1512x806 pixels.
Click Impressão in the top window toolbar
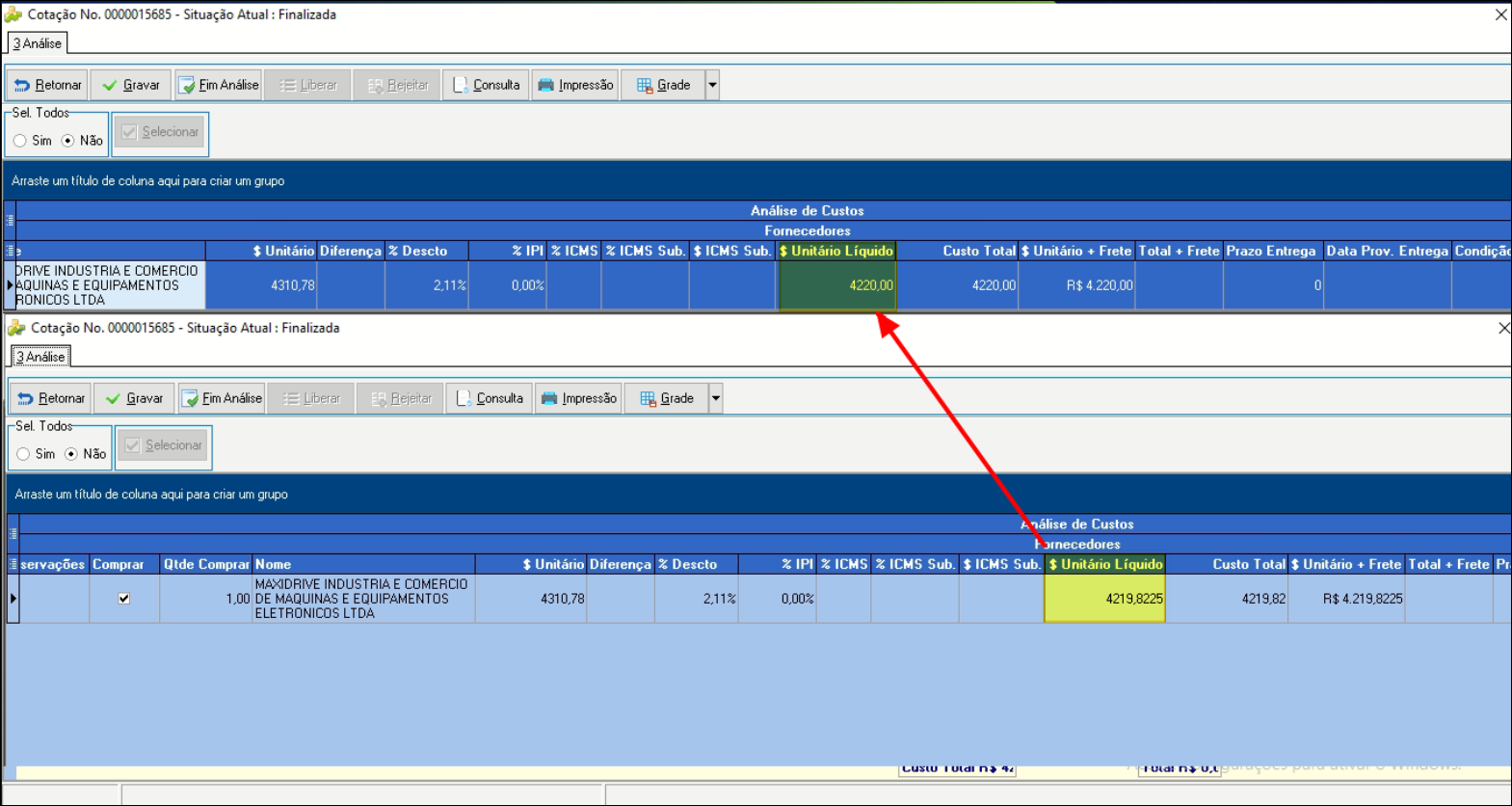coord(575,85)
